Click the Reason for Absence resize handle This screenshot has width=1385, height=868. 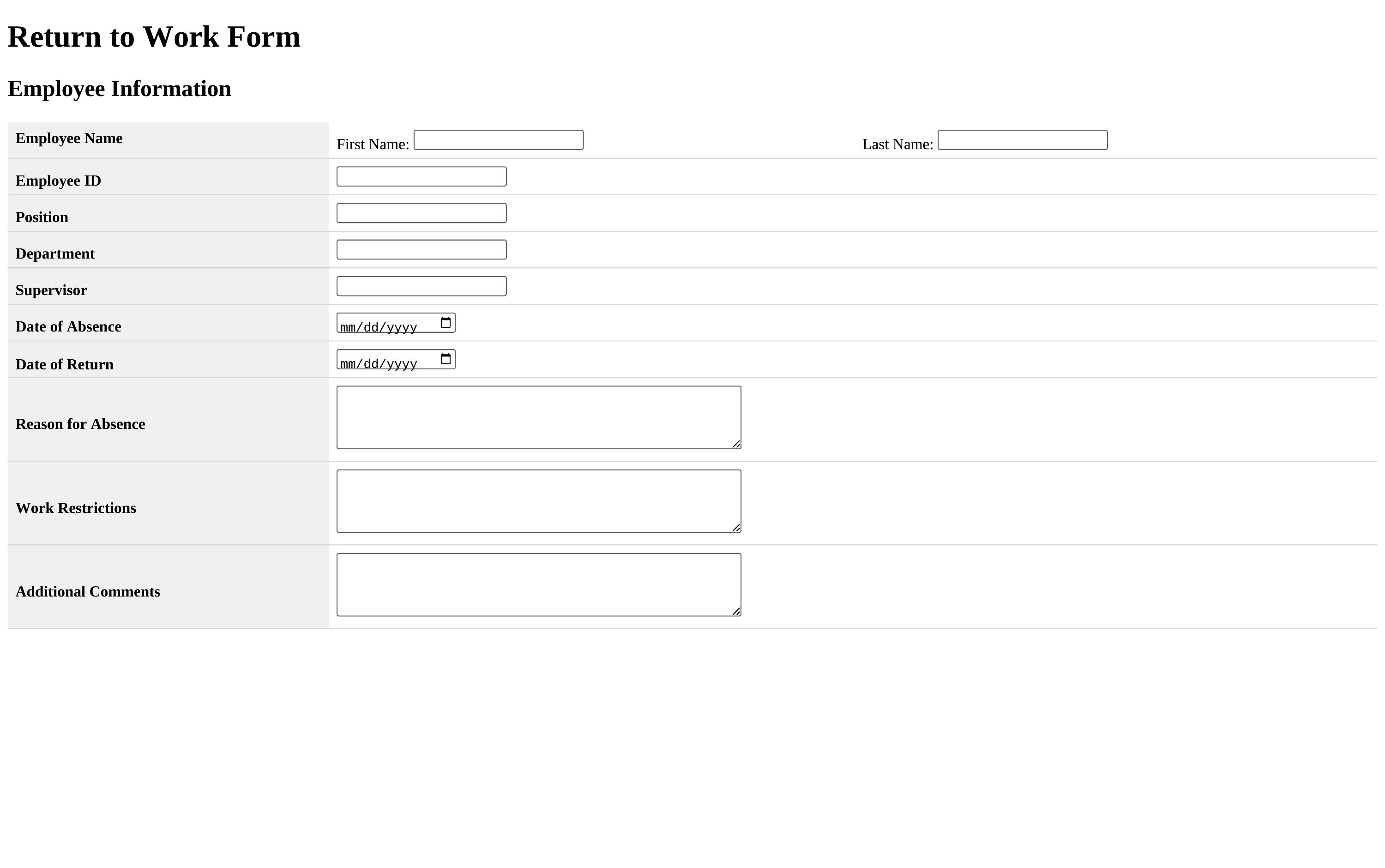click(736, 444)
